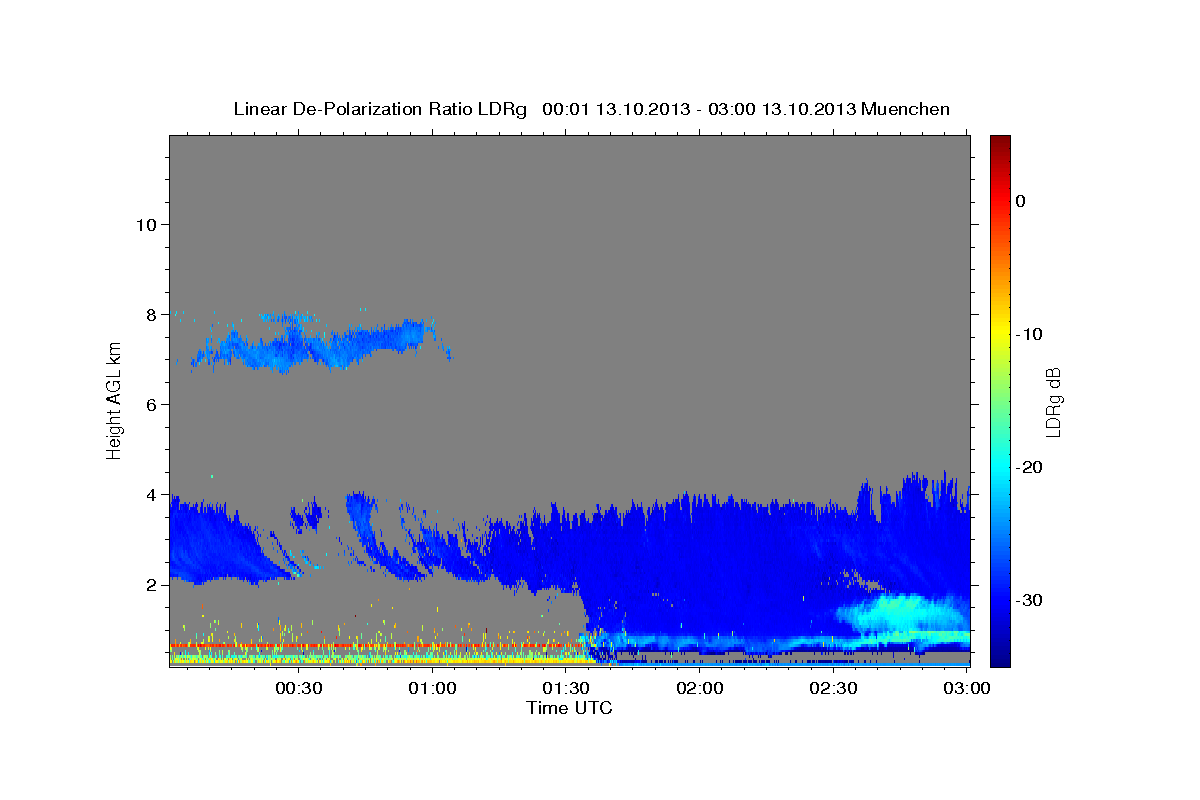Click the height tick label 4

point(150,495)
